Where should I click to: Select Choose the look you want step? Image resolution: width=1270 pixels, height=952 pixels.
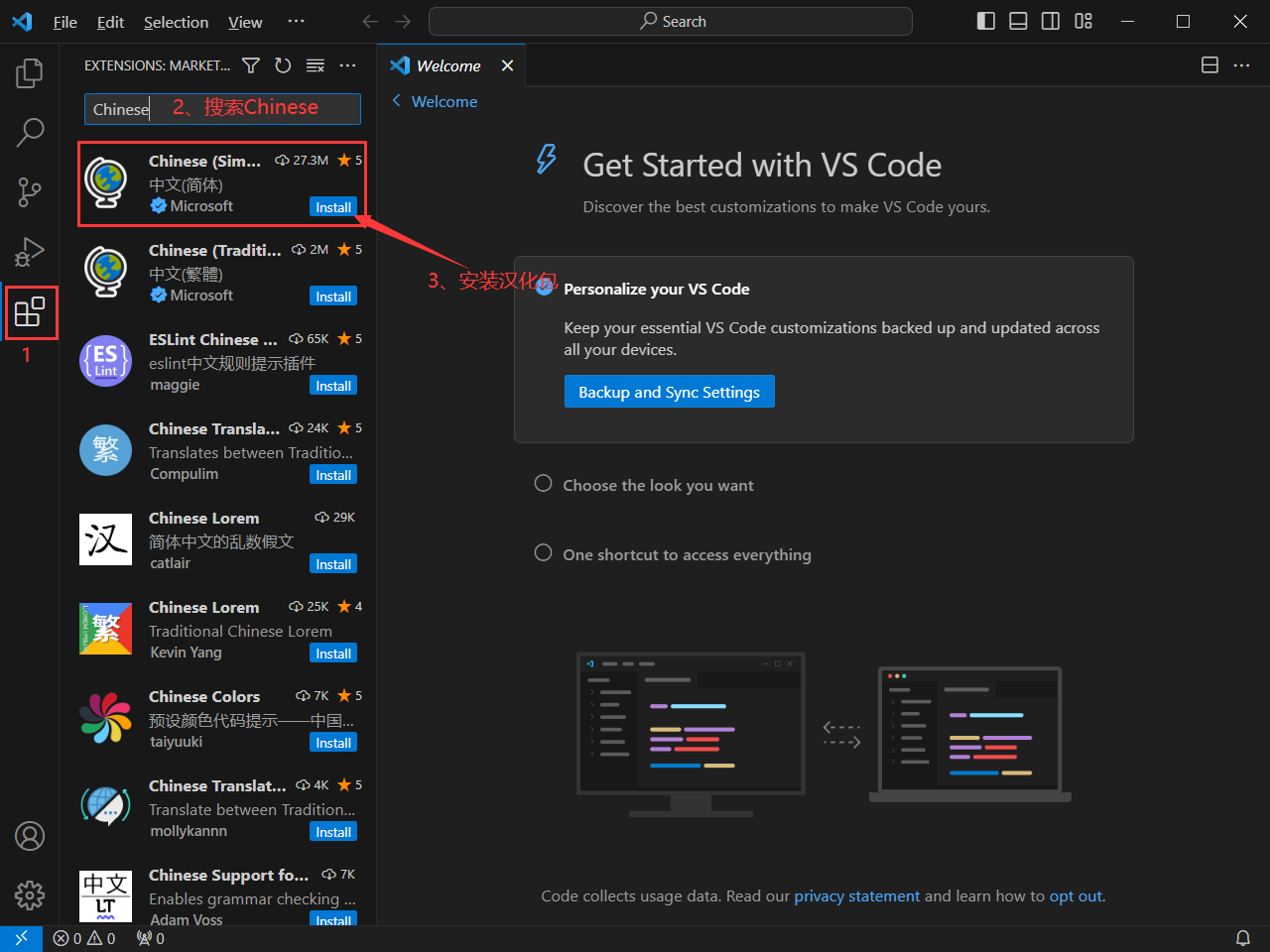[658, 485]
